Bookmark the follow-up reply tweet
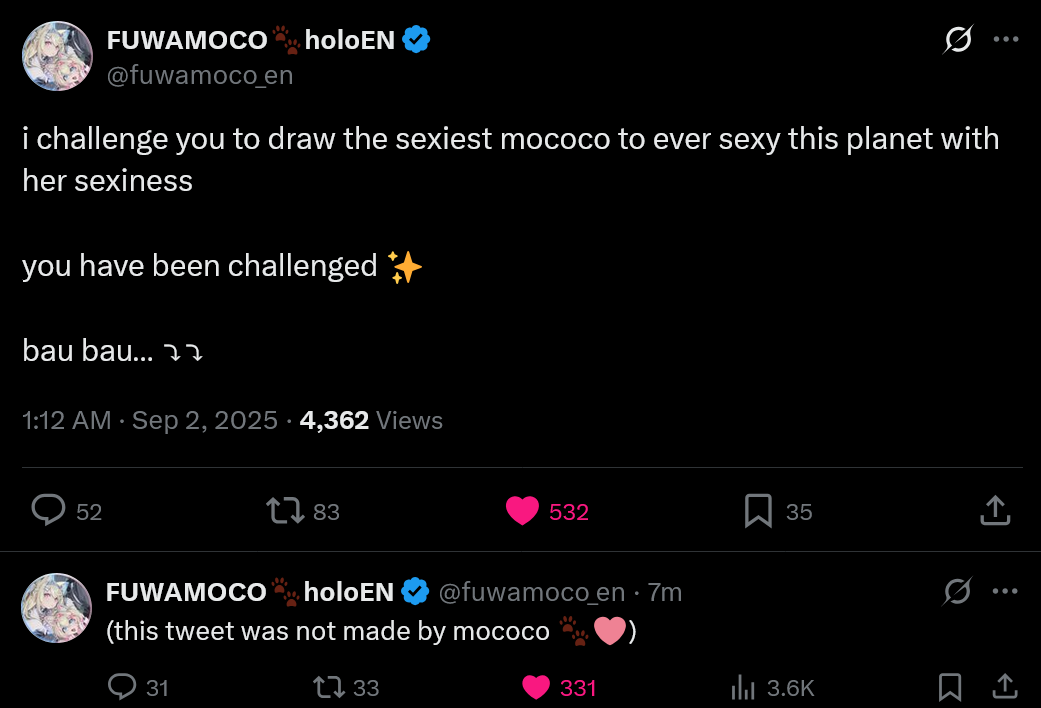This screenshot has height=708, width=1041. [950, 687]
